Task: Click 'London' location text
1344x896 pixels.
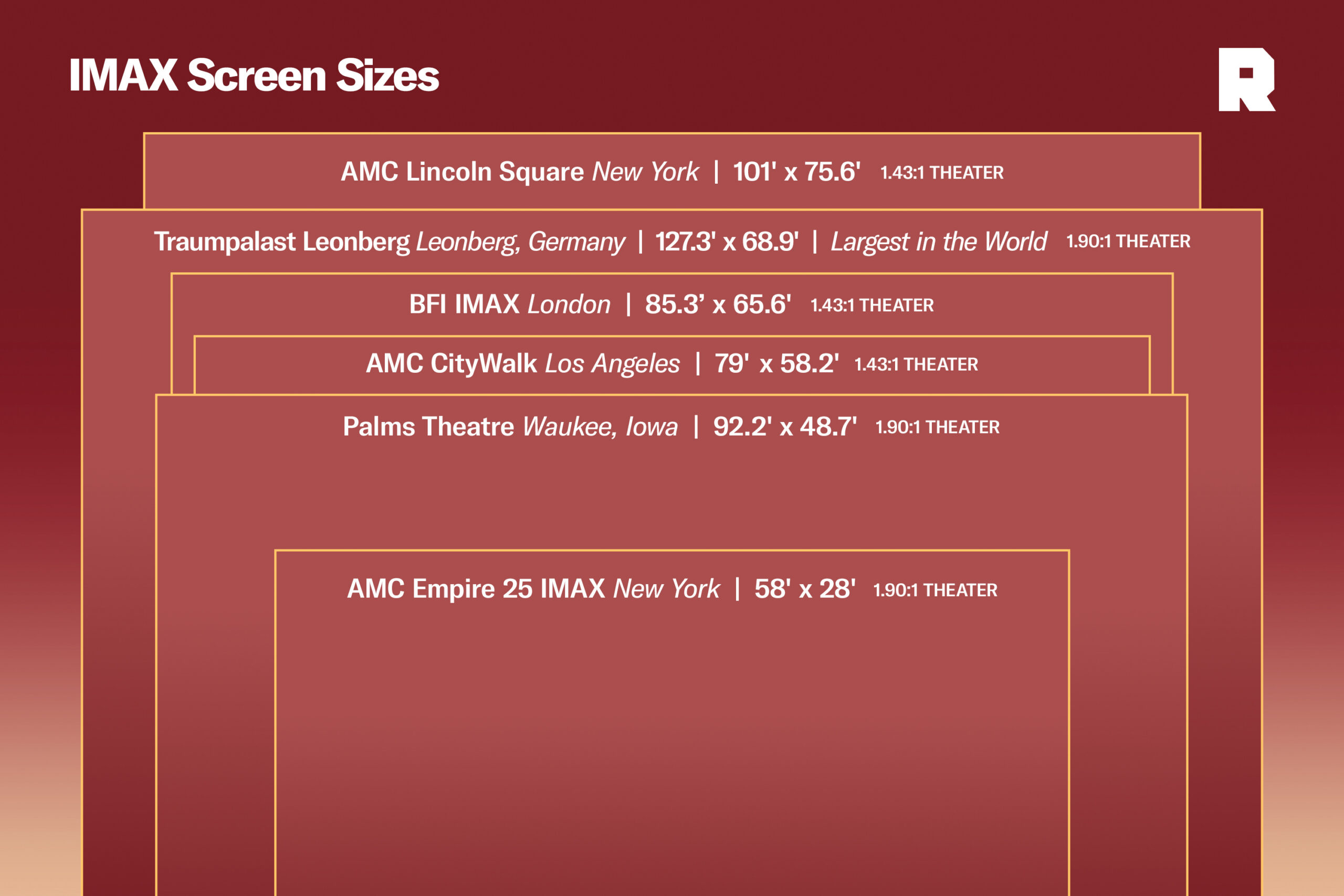Action: tap(569, 304)
